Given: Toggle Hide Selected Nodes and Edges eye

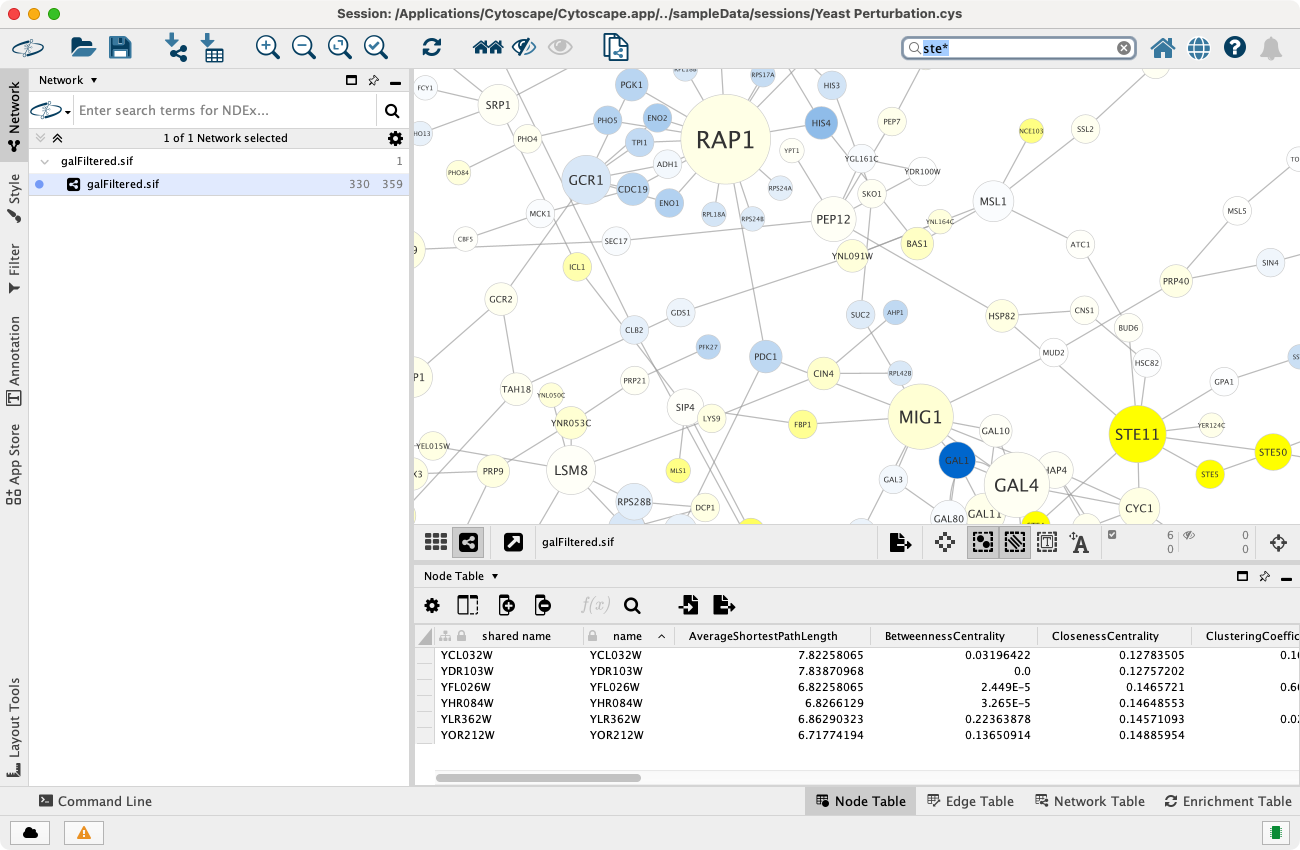Looking at the screenshot, I should click(x=523, y=47).
